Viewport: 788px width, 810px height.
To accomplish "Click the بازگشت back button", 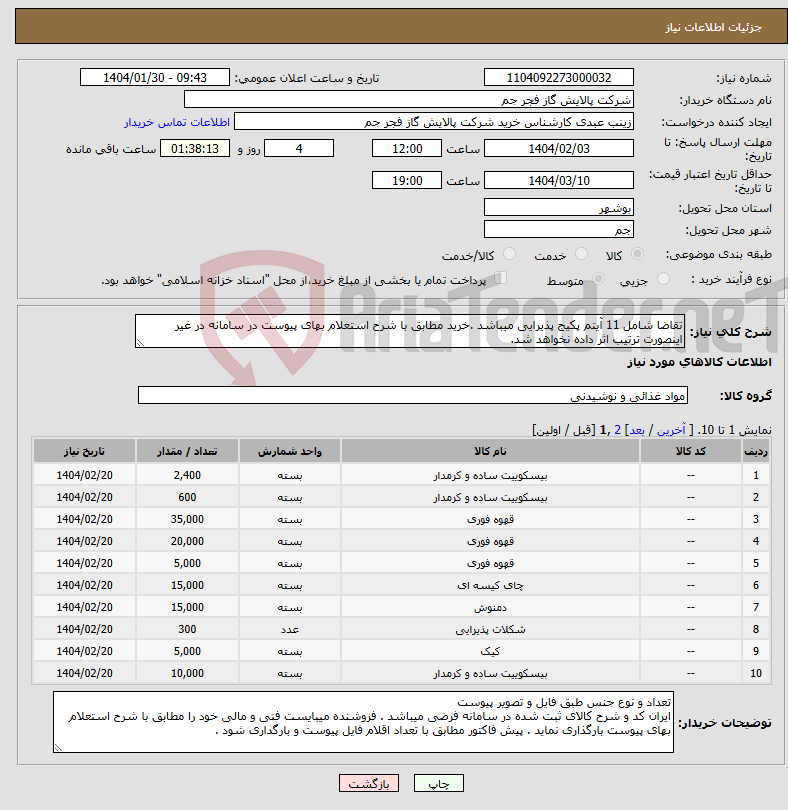I will pyautogui.click(x=369, y=783).
